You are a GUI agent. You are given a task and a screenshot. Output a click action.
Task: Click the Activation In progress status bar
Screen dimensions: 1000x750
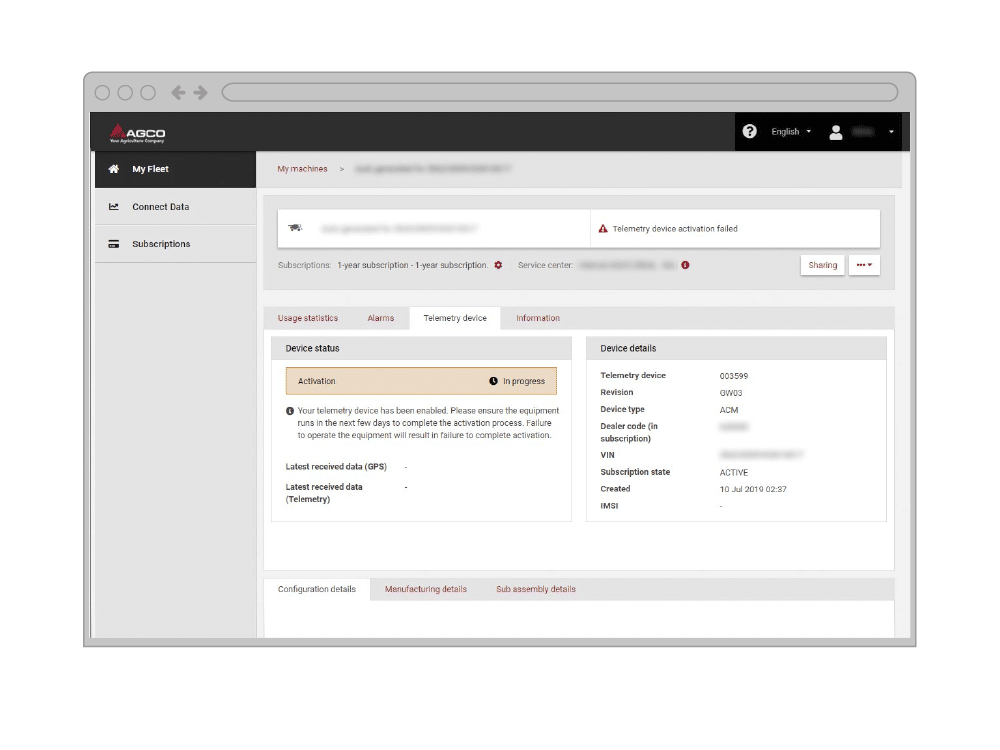point(421,381)
